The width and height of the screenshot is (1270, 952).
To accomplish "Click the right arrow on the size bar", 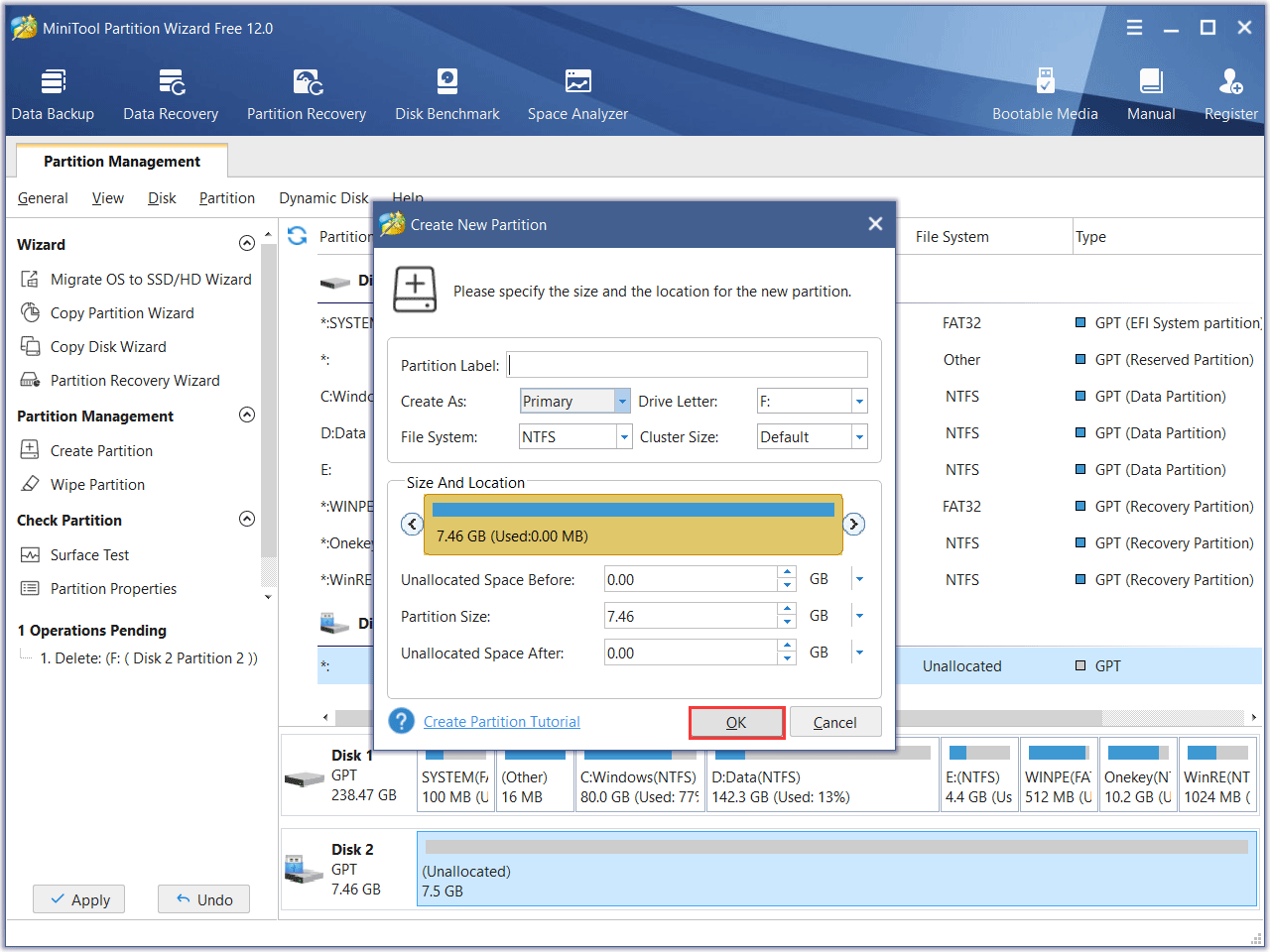I will (853, 525).
